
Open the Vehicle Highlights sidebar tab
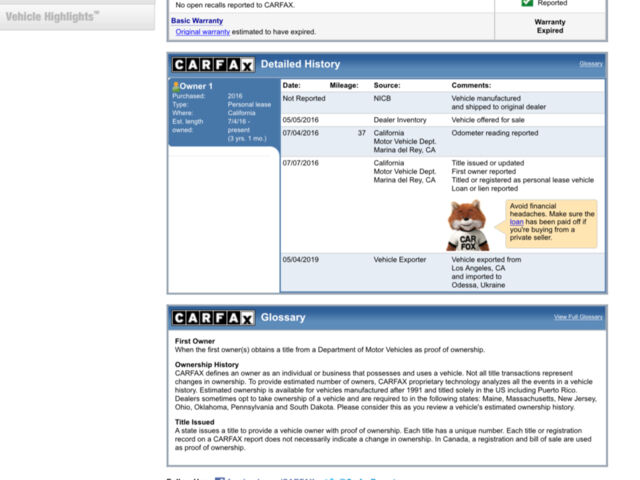[x=77, y=17]
